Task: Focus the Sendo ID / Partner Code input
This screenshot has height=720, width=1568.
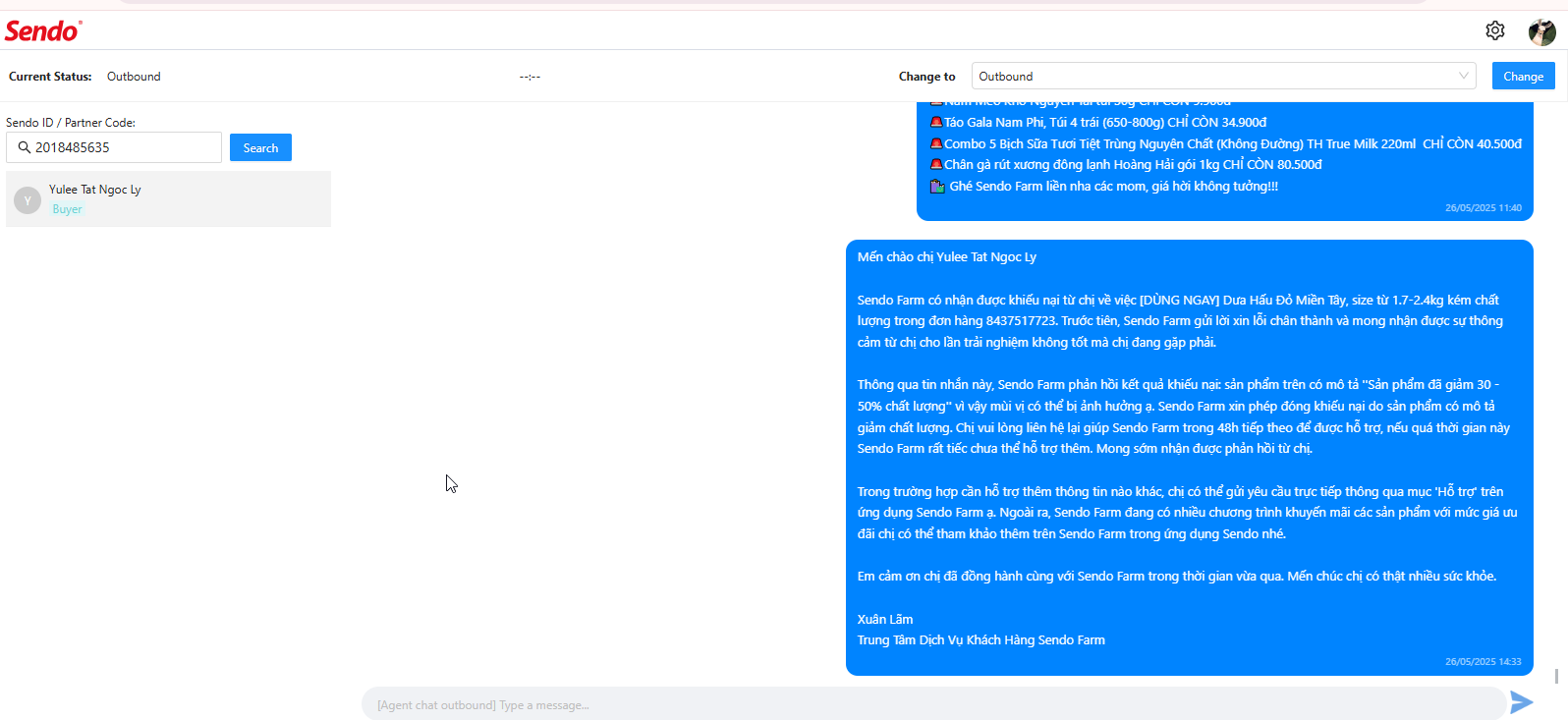Action: pos(114,147)
